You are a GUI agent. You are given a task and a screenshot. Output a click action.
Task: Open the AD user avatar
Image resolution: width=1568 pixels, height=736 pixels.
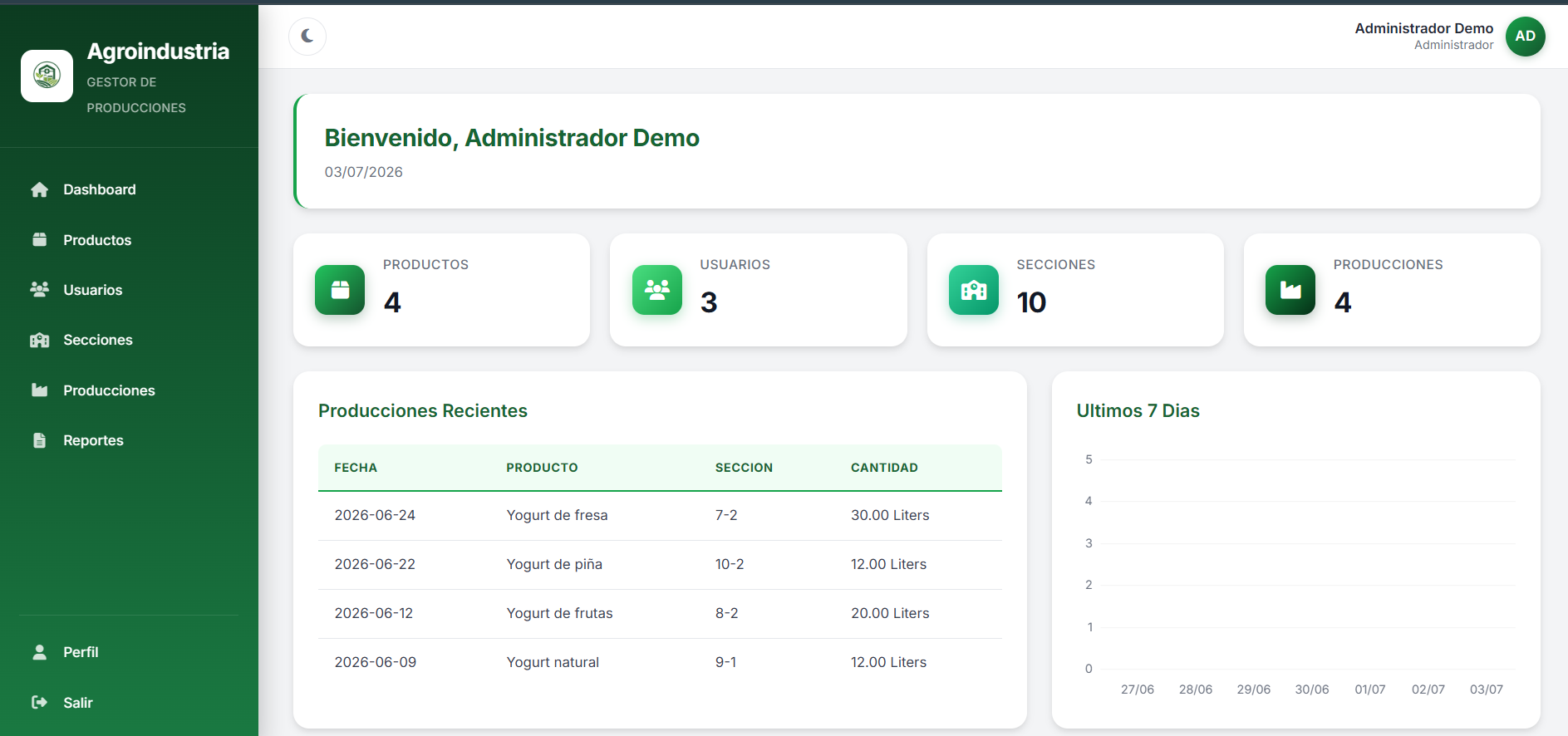(x=1525, y=37)
